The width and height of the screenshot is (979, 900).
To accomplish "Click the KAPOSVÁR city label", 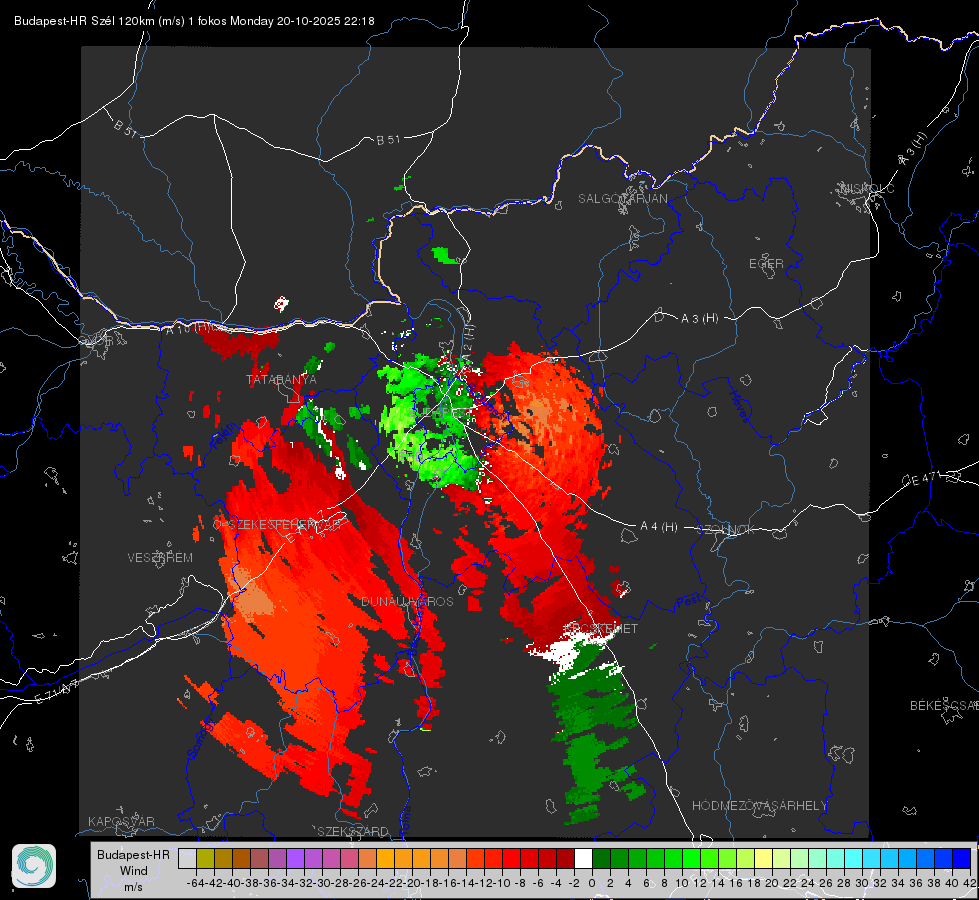I will tap(121, 821).
